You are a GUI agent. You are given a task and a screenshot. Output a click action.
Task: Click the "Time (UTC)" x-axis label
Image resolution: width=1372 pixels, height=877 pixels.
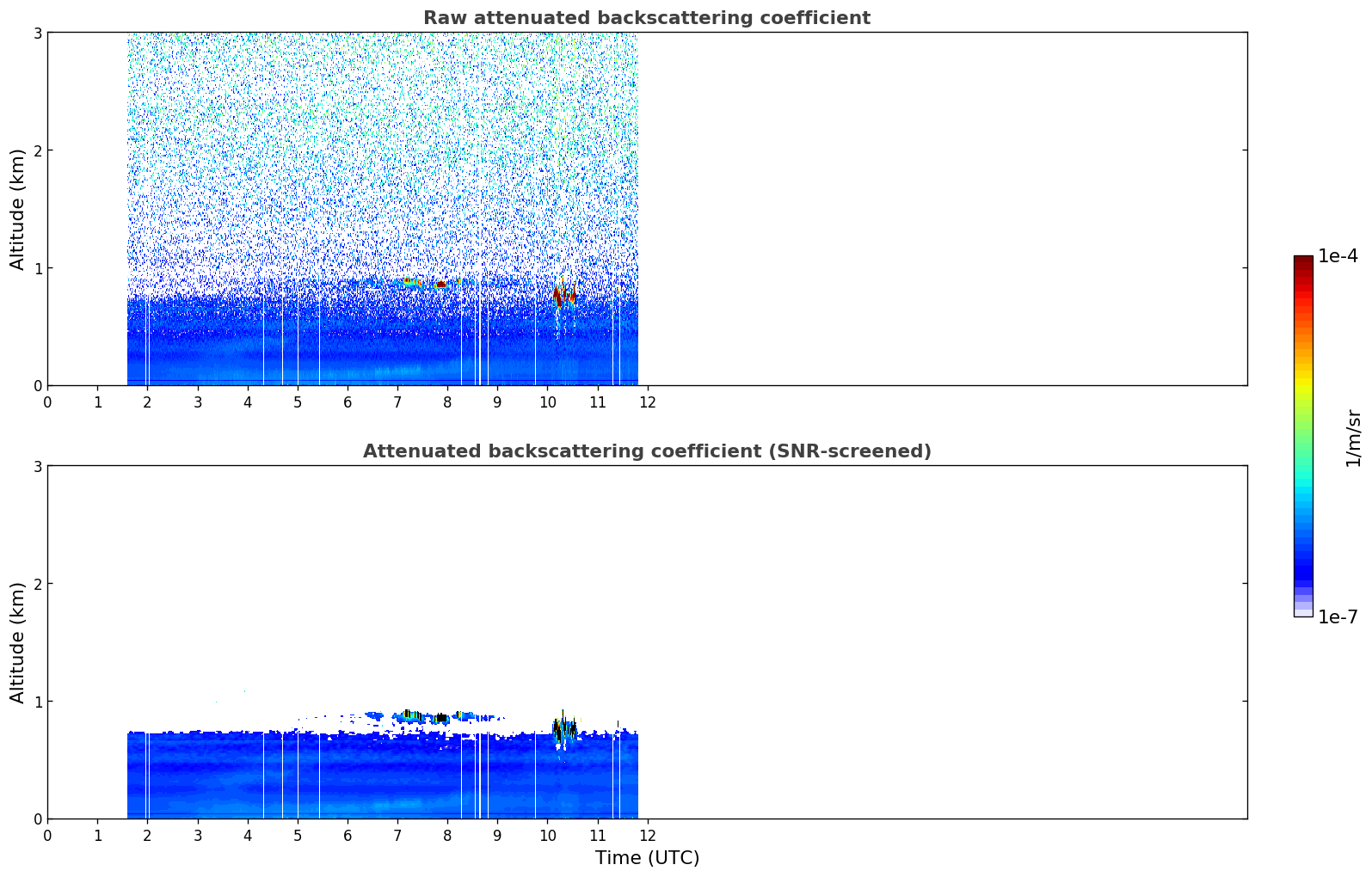(x=647, y=858)
